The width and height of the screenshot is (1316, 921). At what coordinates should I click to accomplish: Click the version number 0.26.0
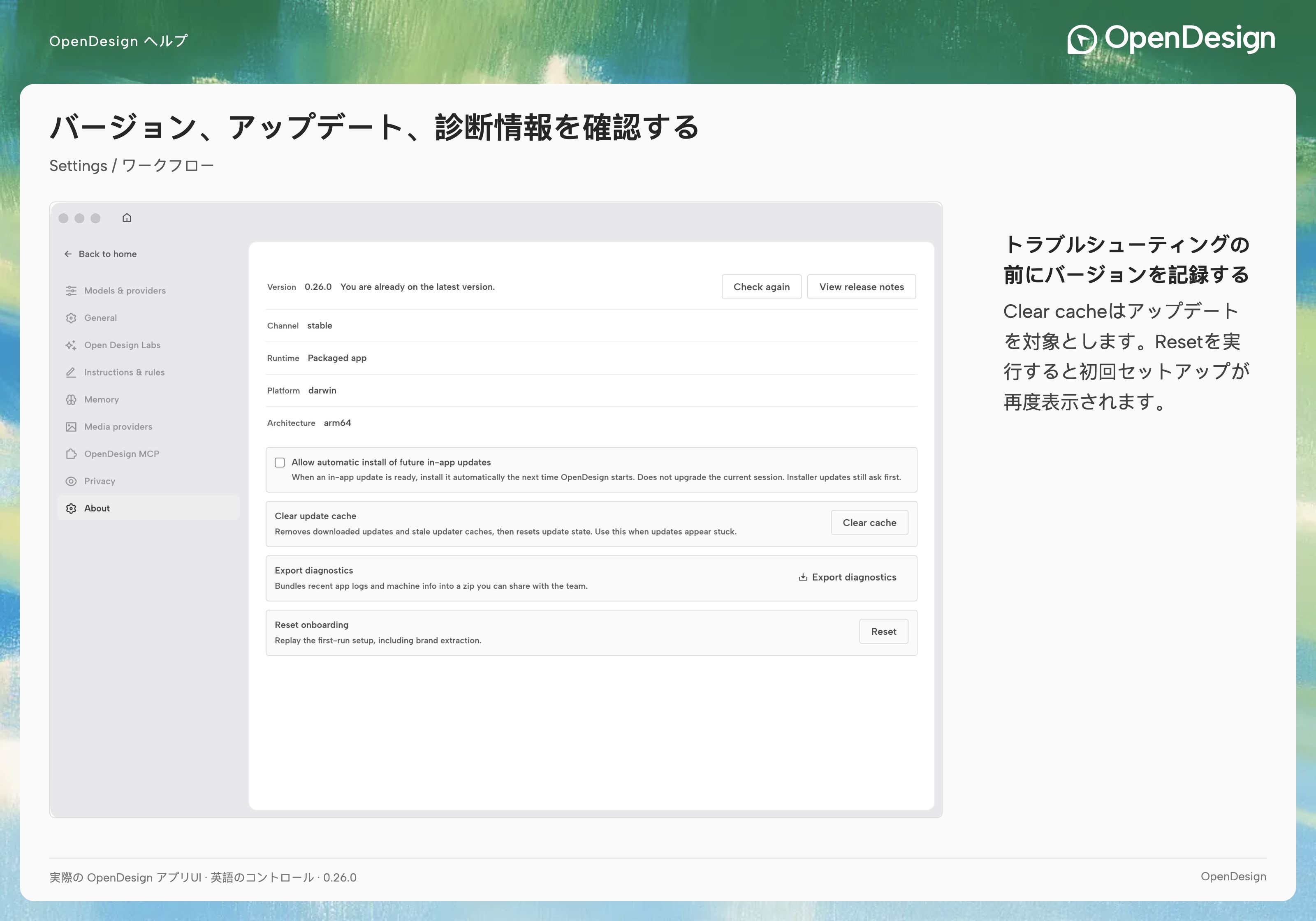(318, 287)
